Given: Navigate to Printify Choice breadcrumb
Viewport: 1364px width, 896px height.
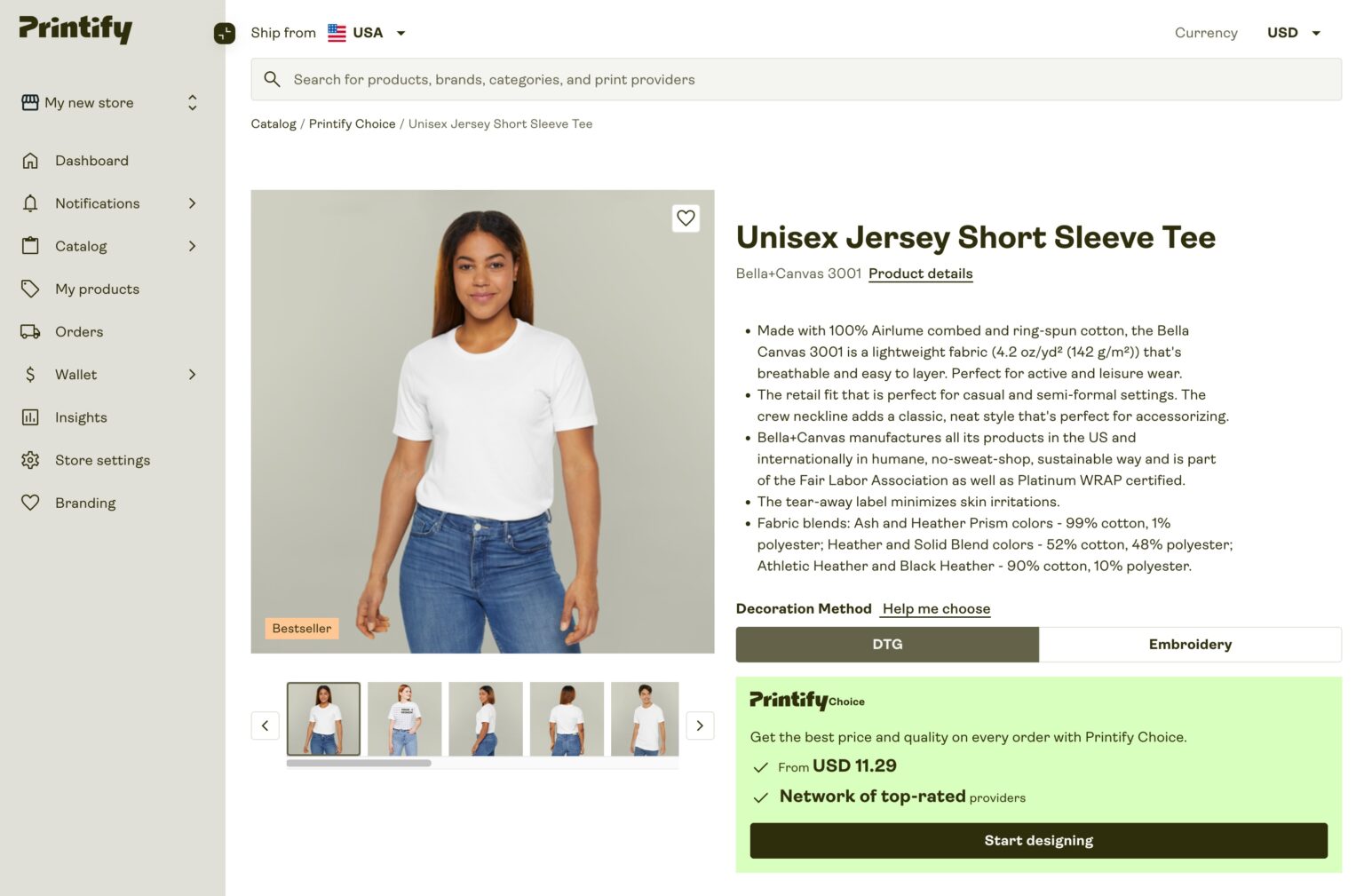Looking at the screenshot, I should pos(352,123).
